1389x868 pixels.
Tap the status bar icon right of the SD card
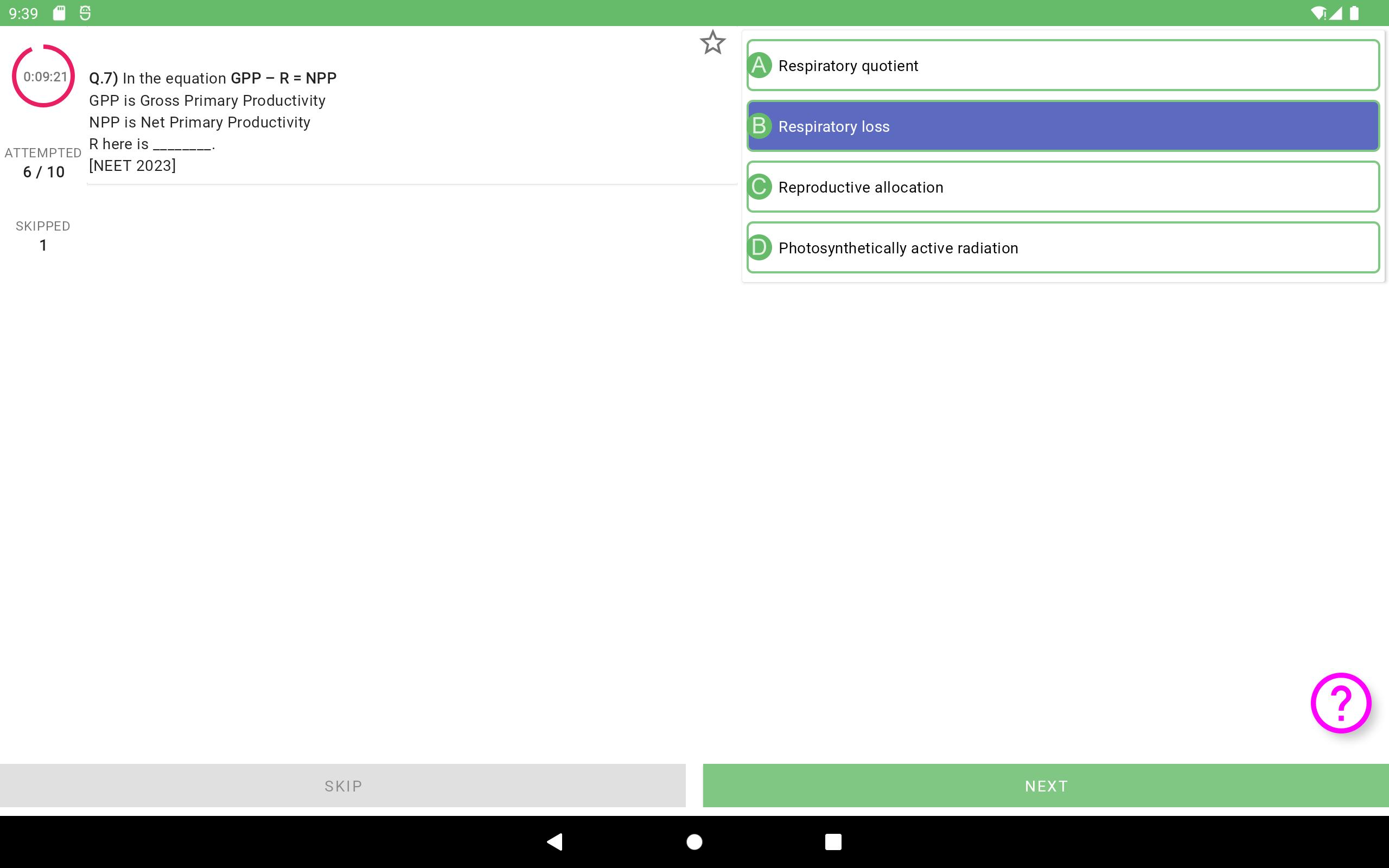[x=85, y=12]
